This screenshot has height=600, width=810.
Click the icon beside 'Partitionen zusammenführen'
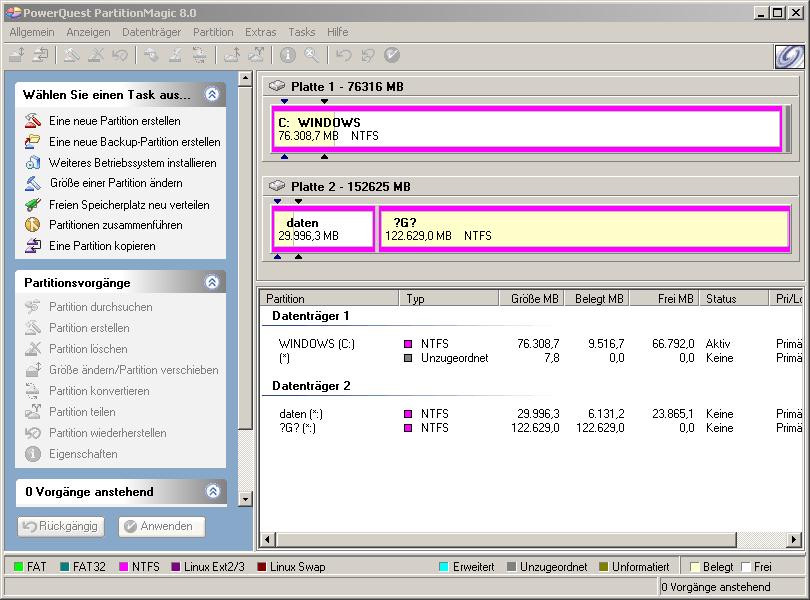tap(33, 225)
